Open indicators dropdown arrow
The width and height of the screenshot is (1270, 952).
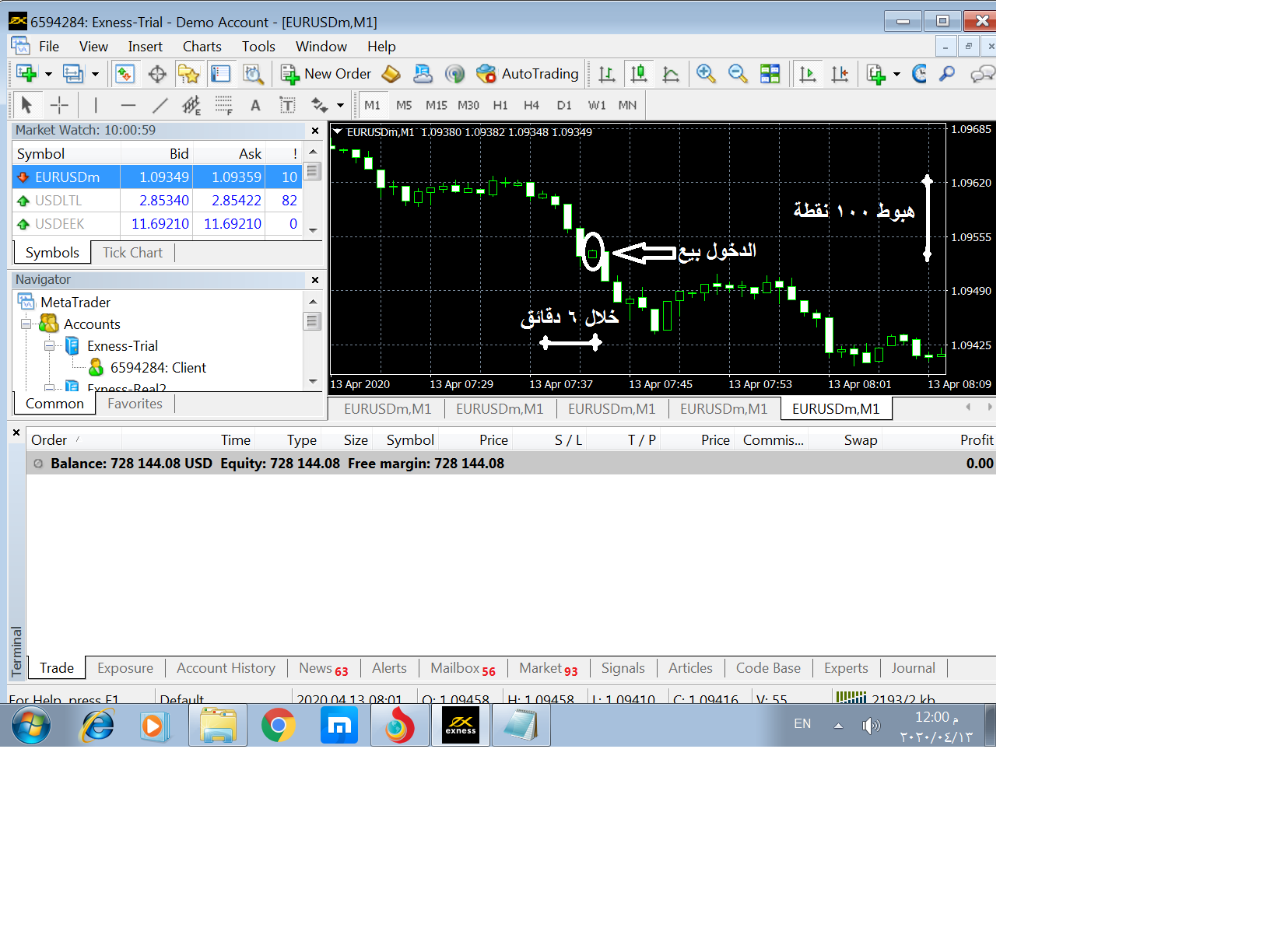[896, 74]
